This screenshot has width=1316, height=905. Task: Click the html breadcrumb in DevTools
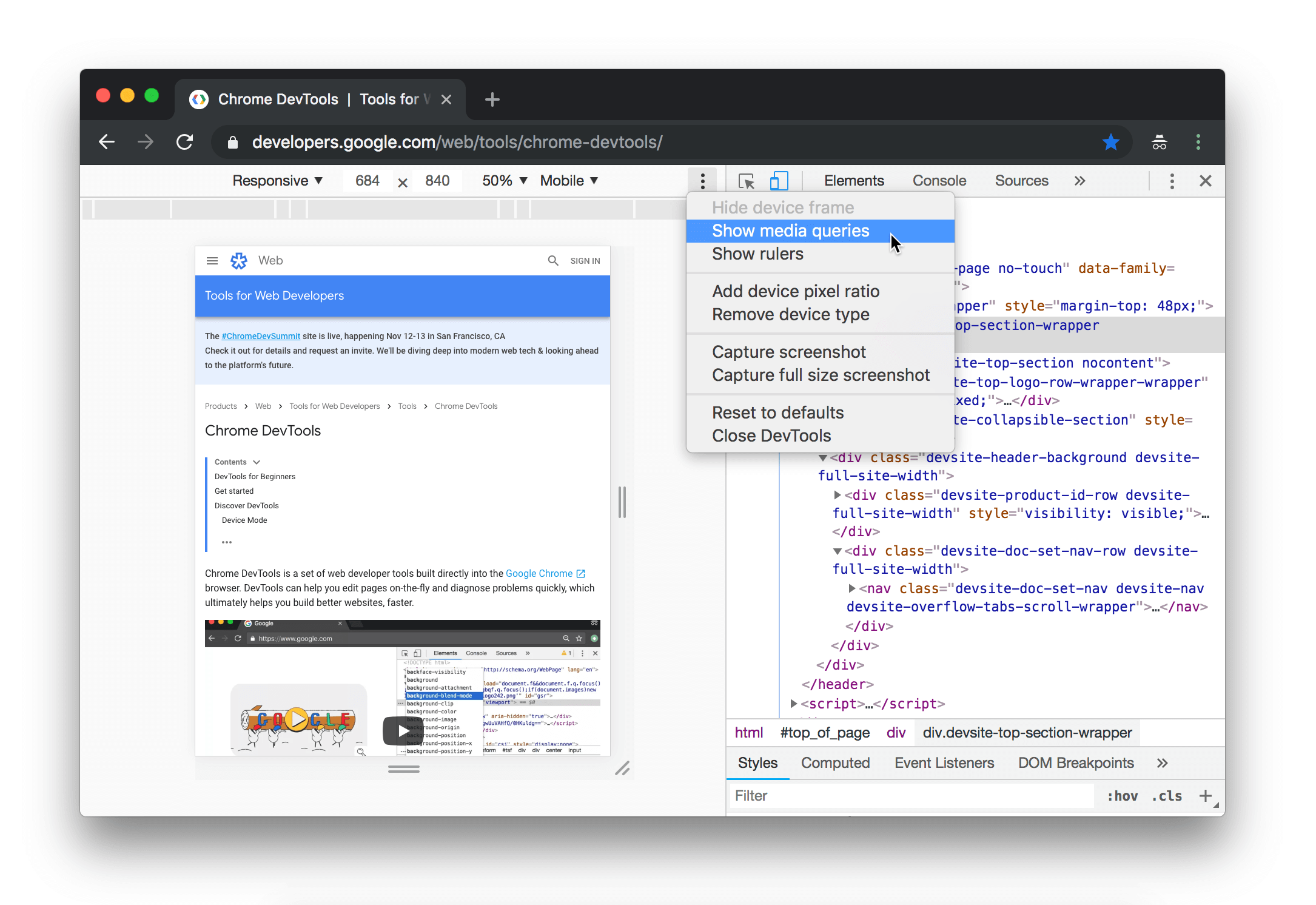[748, 733]
